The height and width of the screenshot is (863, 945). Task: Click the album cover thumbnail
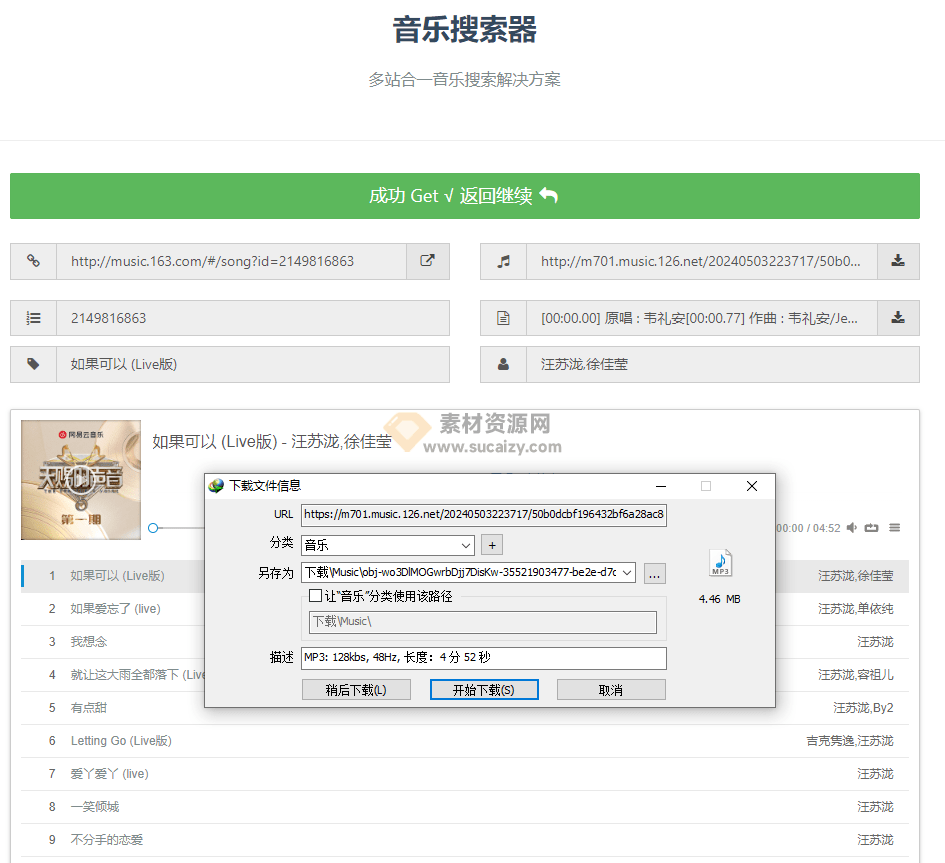coord(80,479)
